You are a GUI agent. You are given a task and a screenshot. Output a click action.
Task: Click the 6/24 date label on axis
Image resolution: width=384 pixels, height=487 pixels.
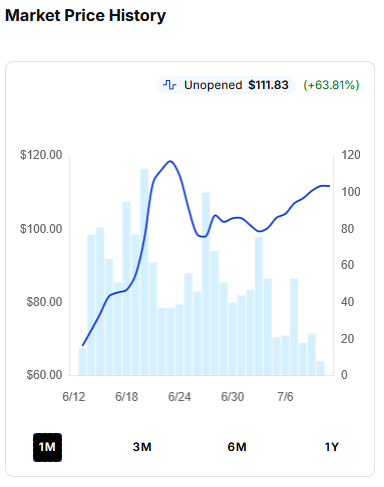click(x=179, y=397)
